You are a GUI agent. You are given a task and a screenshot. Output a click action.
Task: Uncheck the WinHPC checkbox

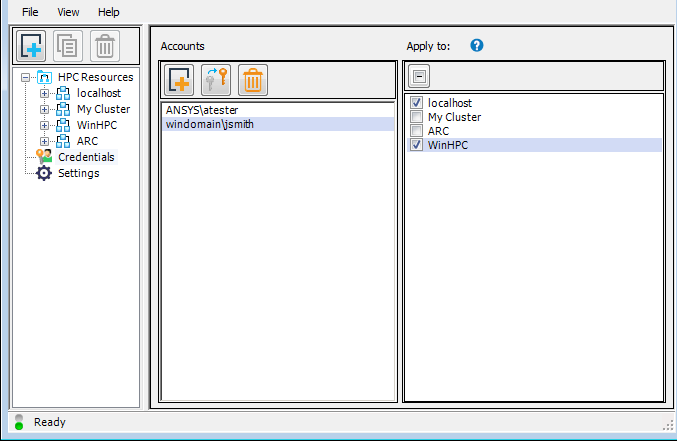416,145
